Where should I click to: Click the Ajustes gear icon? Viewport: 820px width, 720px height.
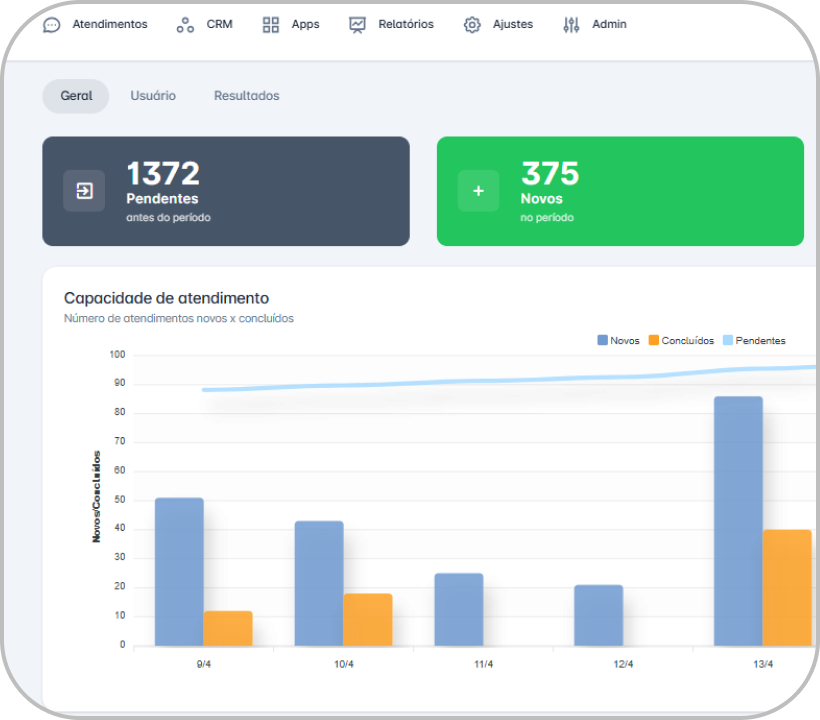tap(472, 25)
